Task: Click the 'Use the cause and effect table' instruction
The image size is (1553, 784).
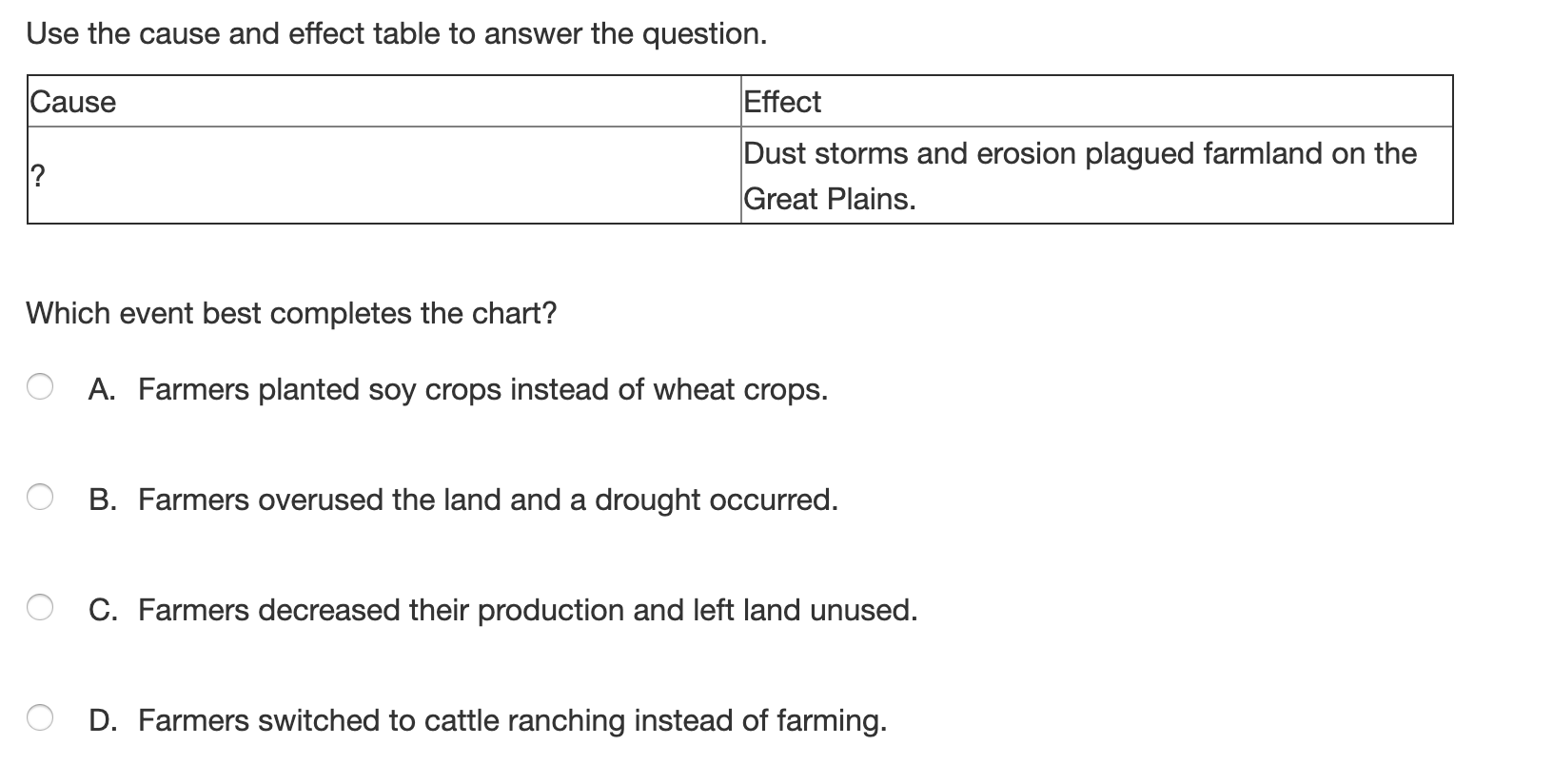Action: click(397, 34)
